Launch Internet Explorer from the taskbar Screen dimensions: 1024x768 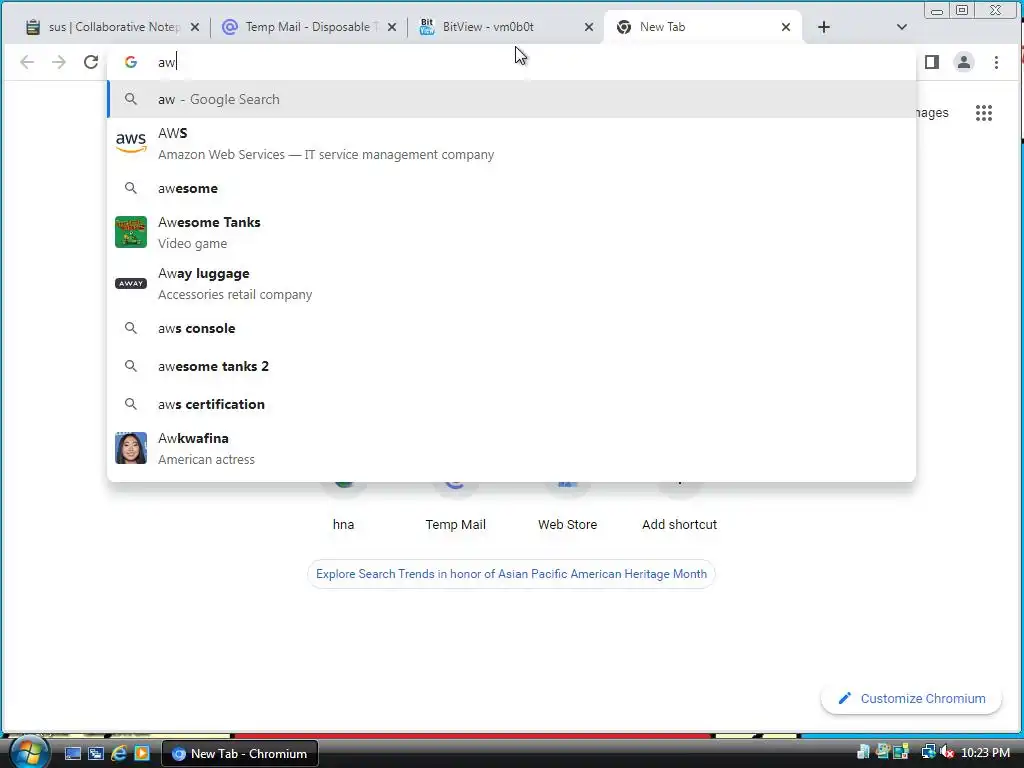click(x=118, y=753)
